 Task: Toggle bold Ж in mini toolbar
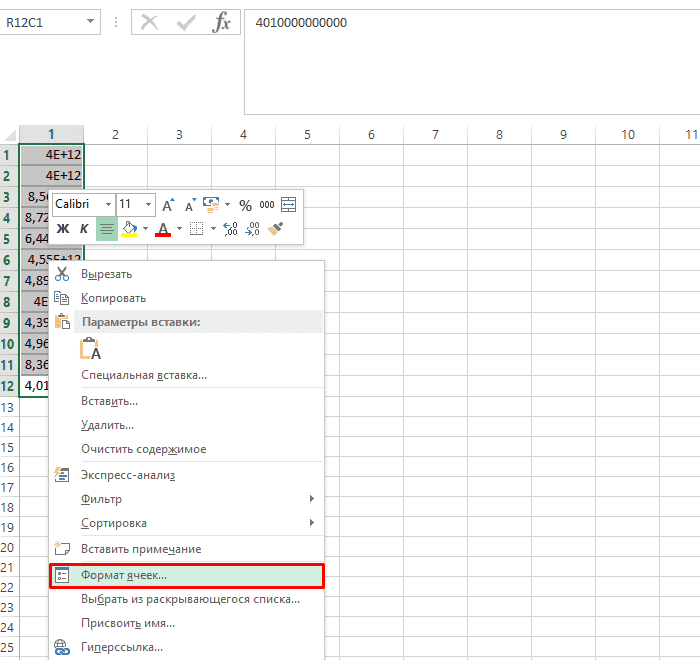click(x=62, y=229)
